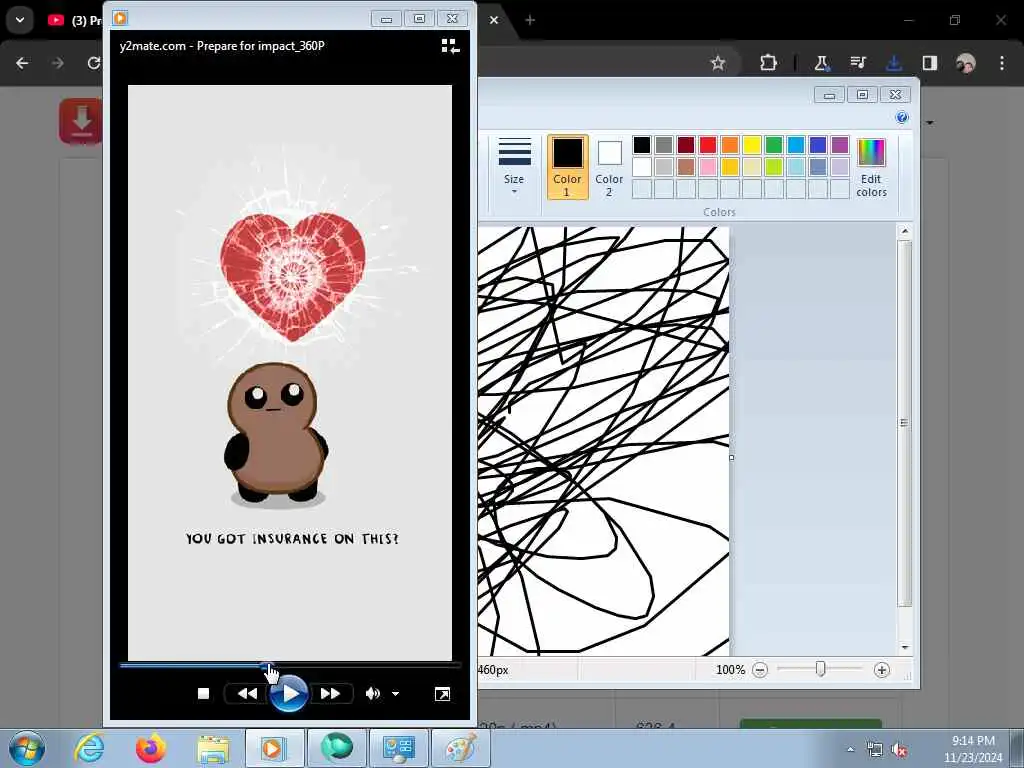Open the Chrome three-dot menu
Screen dimensions: 1024x768
click(1002, 63)
